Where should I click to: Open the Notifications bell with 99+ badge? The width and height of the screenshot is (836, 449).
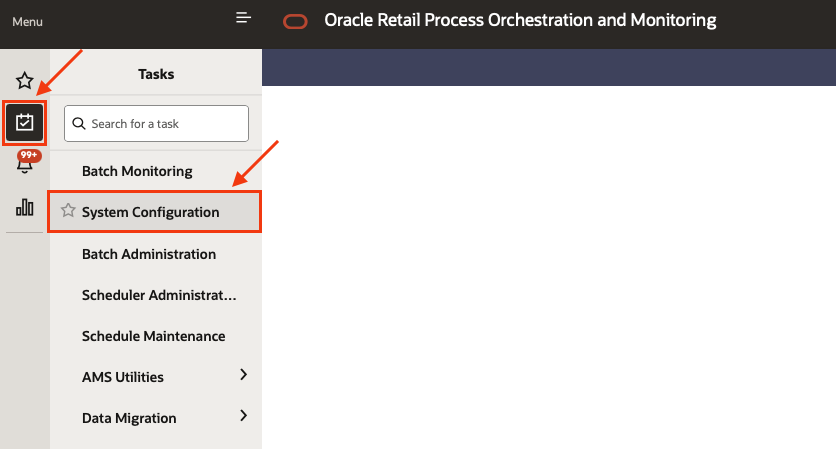click(x=25, y=162)
